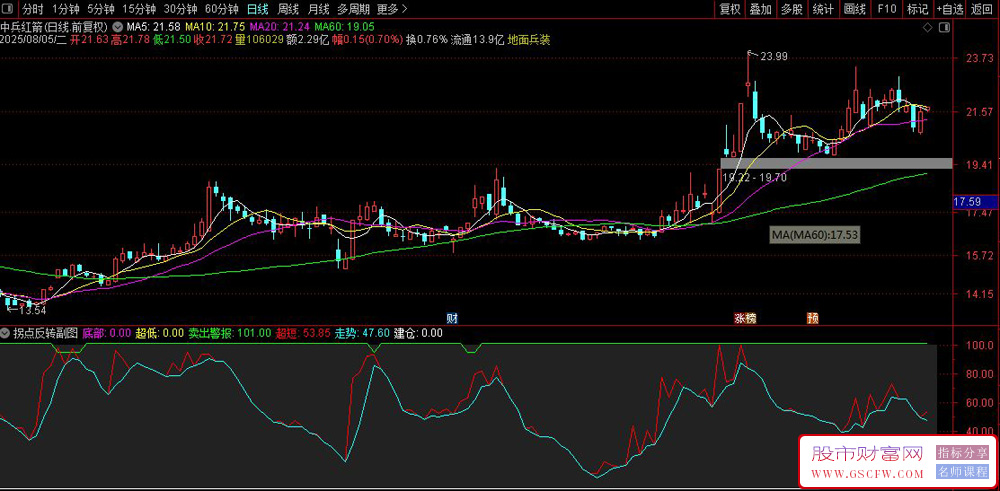
Task: Add stock via +自选 button
Action: [x=950, y=9]
